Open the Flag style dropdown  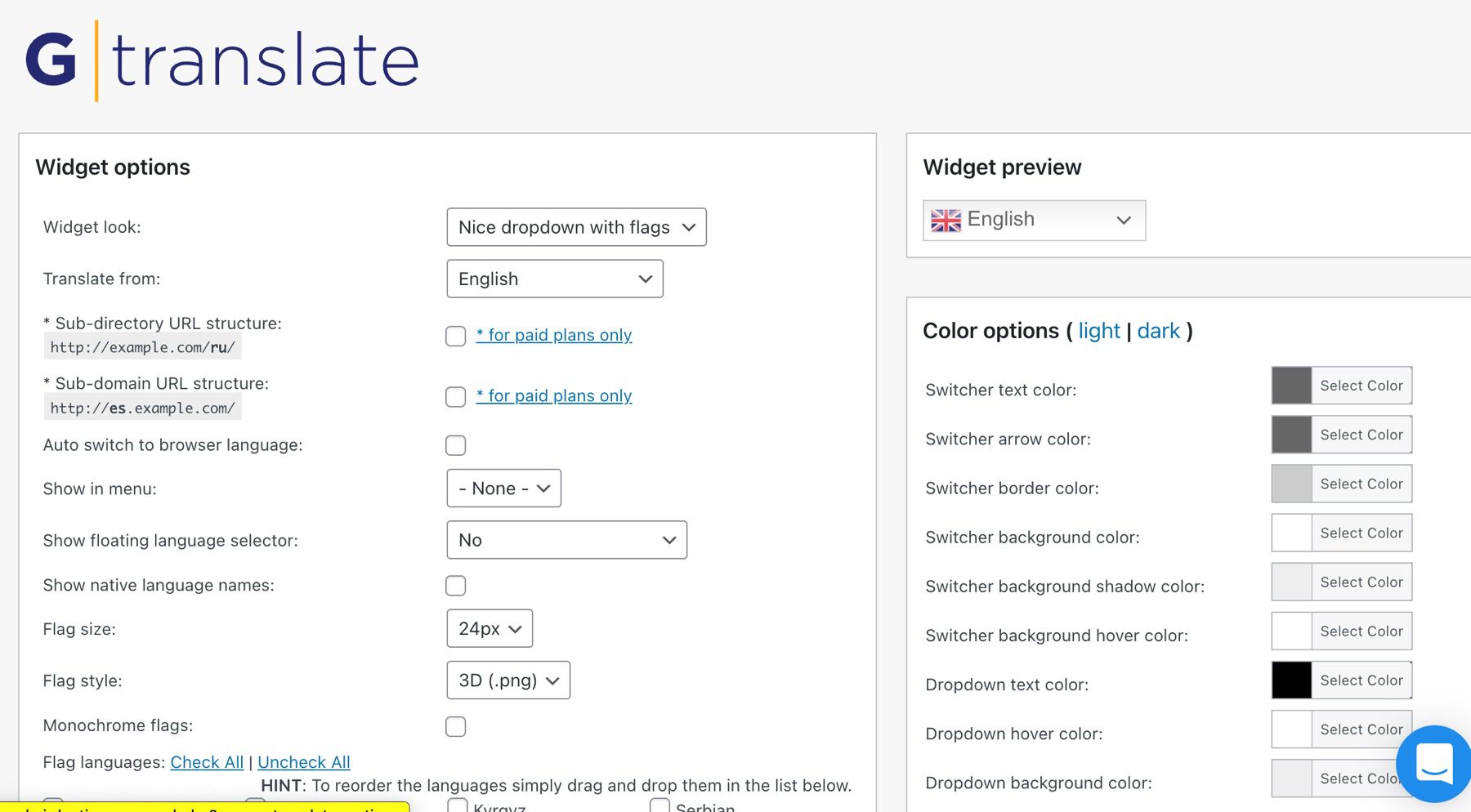coord(507,680)
